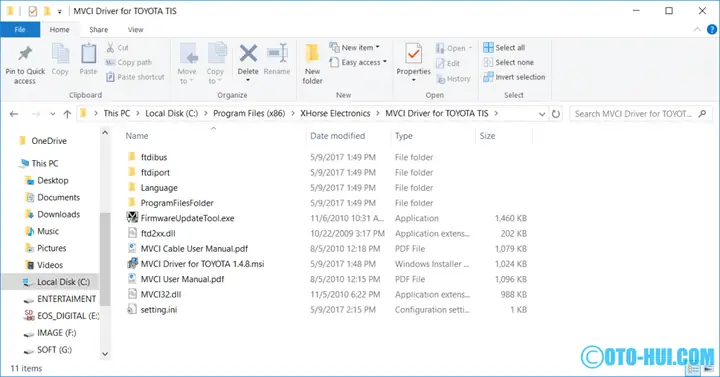720x377 pixels.
Task: Click the navigation pane scrollbar thumb
Action: click(105, 259)
